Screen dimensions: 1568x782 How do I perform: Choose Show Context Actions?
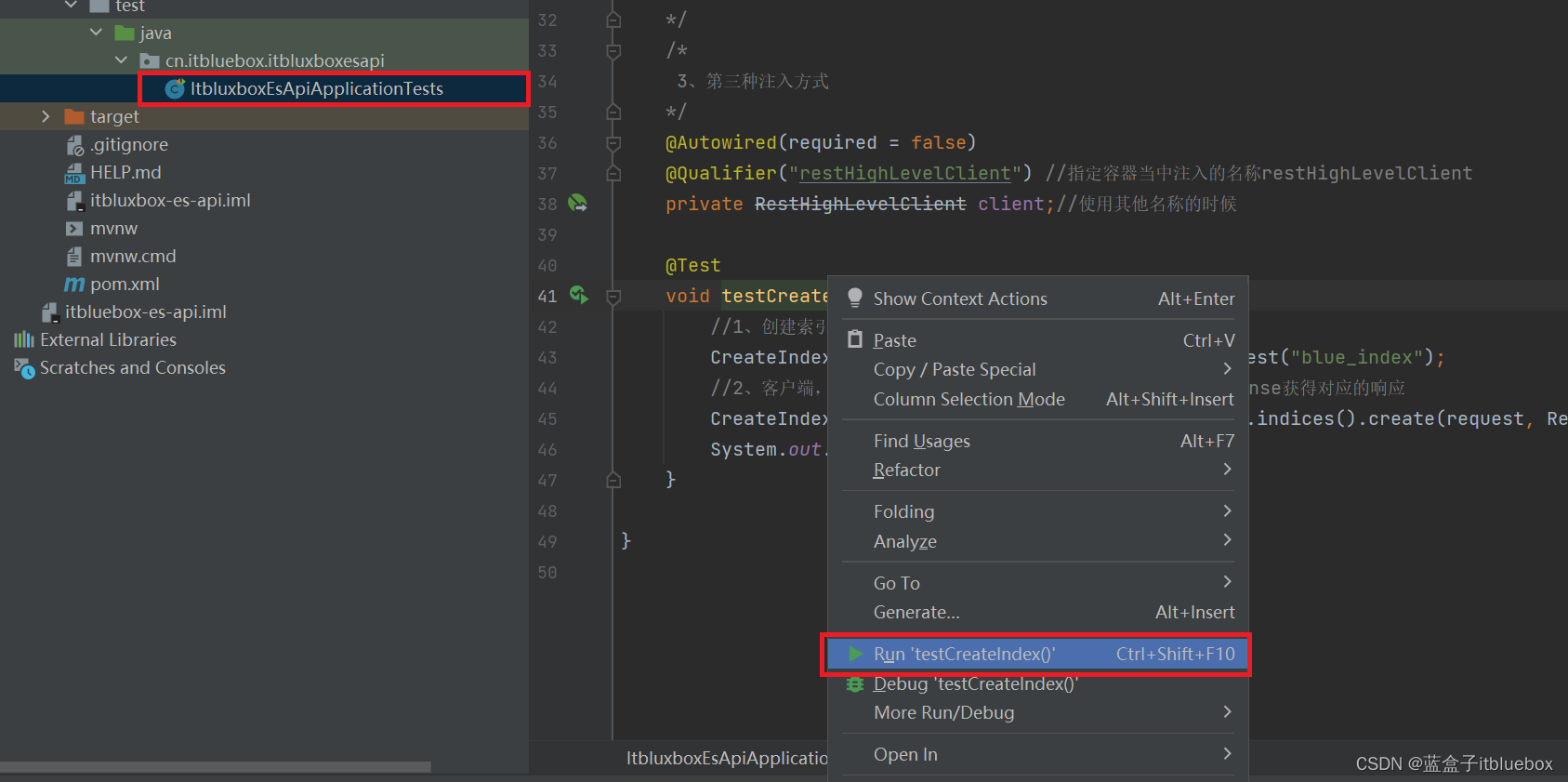[x=1039, y=298]
